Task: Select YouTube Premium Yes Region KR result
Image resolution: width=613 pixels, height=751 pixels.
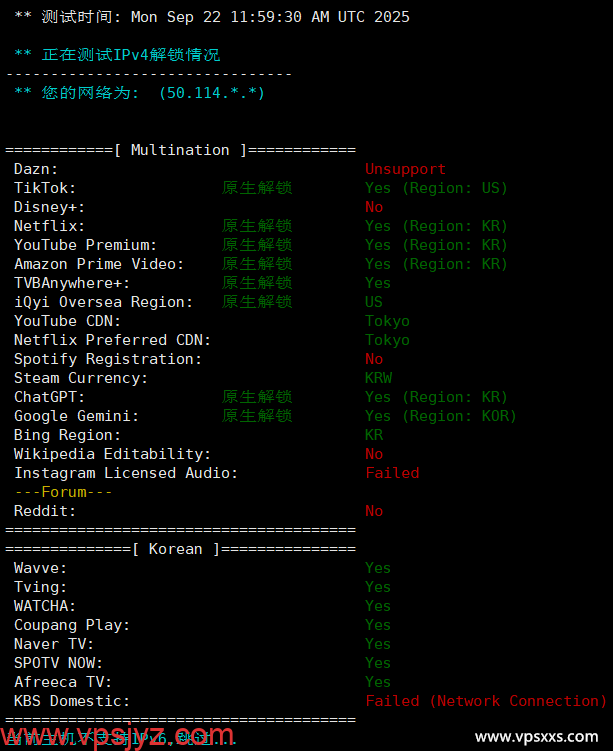Action: [x=436, y=245]
